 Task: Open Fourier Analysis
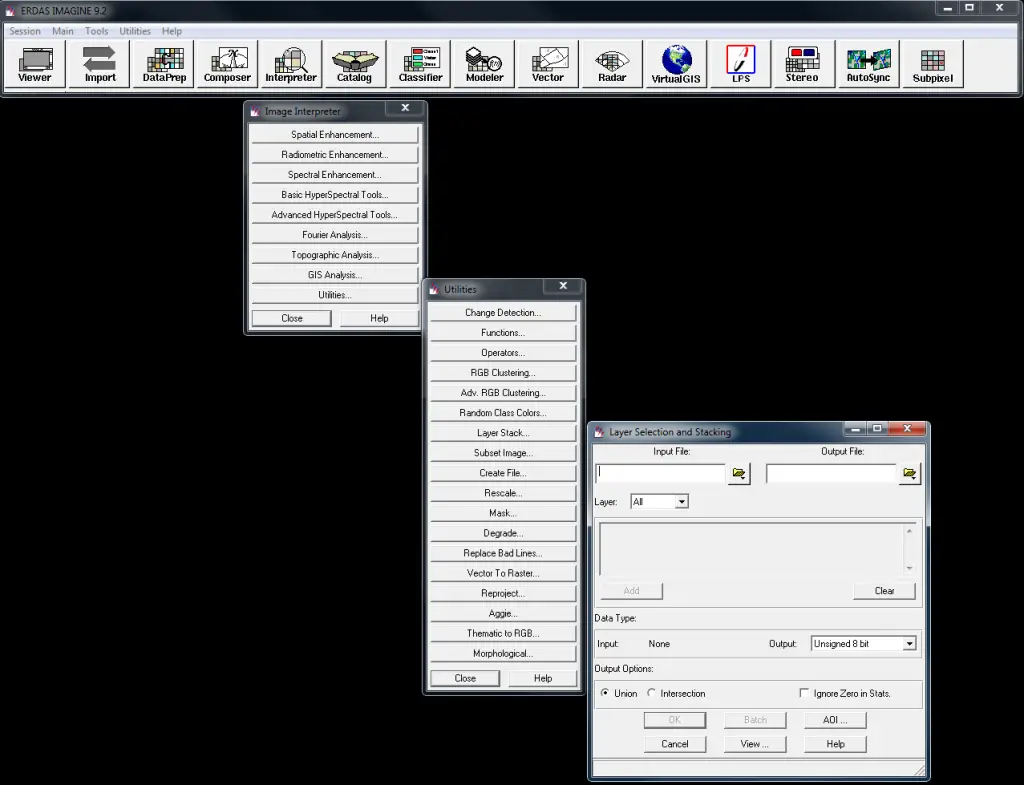(334, 234)
